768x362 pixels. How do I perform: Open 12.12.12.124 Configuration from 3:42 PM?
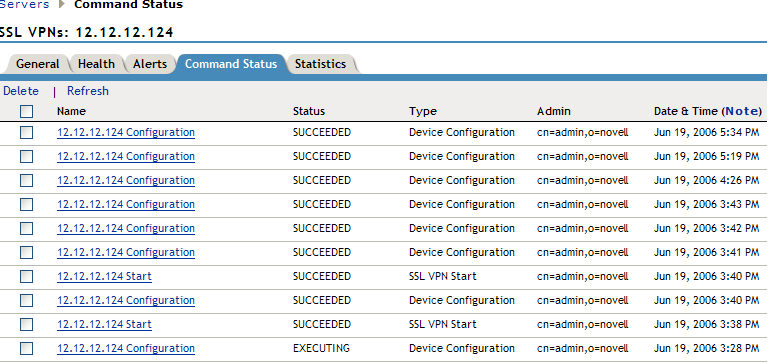click(x=126, y=228)
